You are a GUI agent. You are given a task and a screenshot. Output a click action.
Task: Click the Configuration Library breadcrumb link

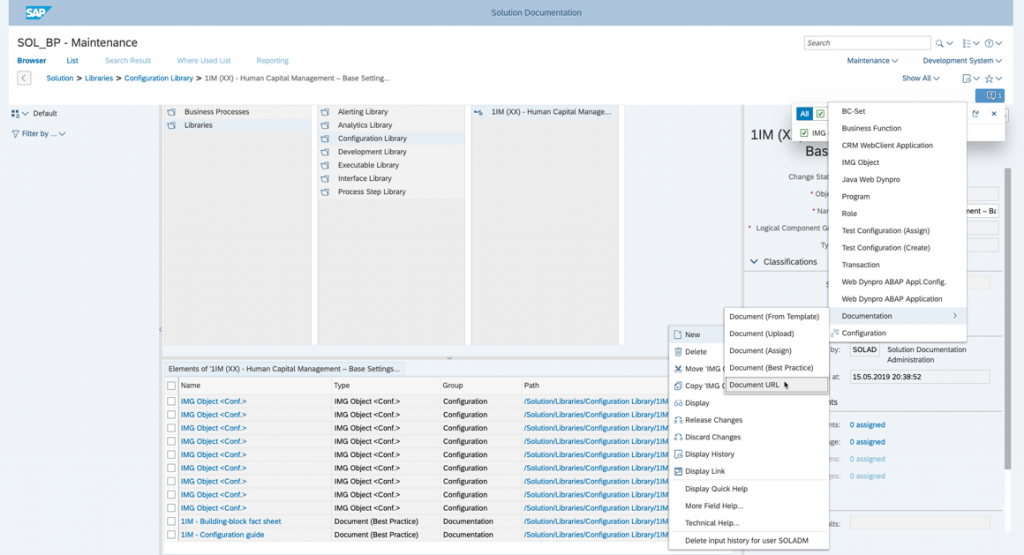(159, 78)
